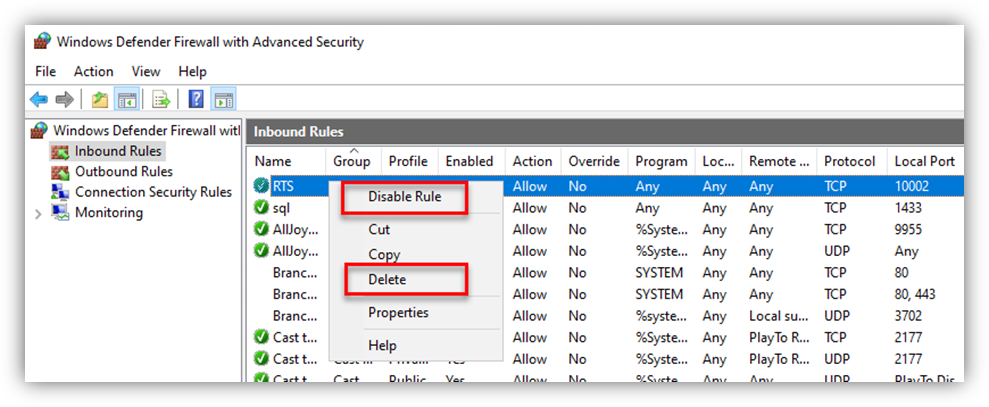
Task: Select Inbound Rules in the tree
Action: (x=118, y=151)
